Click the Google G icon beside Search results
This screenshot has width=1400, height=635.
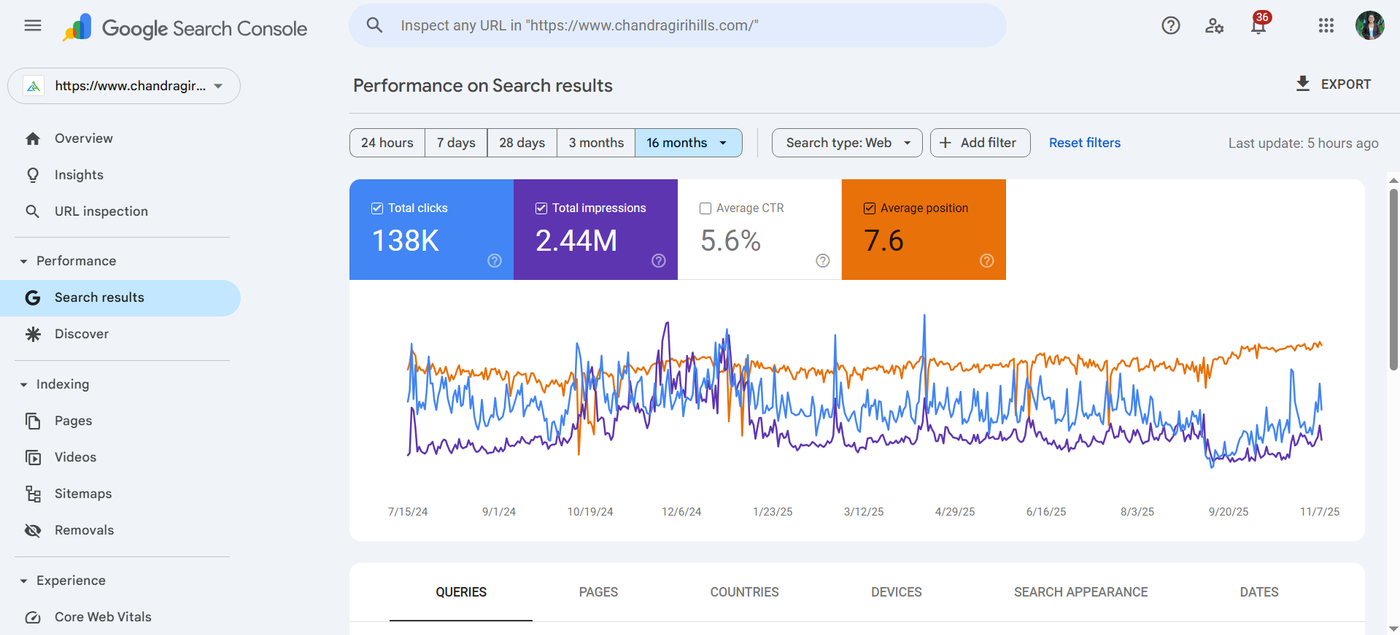pos(33,297)
